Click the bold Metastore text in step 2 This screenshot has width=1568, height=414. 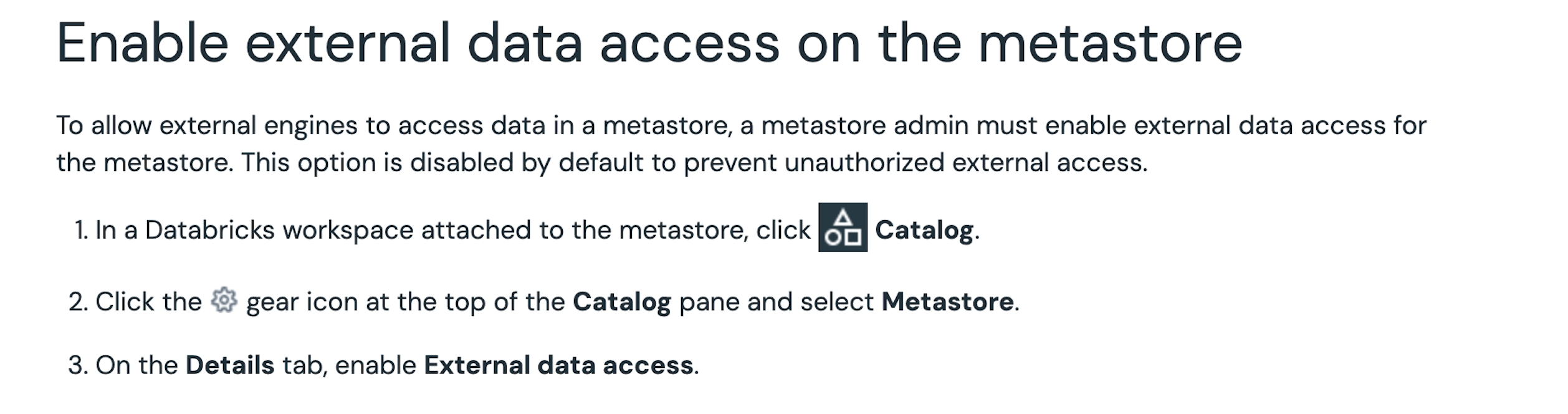click(947, 302)
